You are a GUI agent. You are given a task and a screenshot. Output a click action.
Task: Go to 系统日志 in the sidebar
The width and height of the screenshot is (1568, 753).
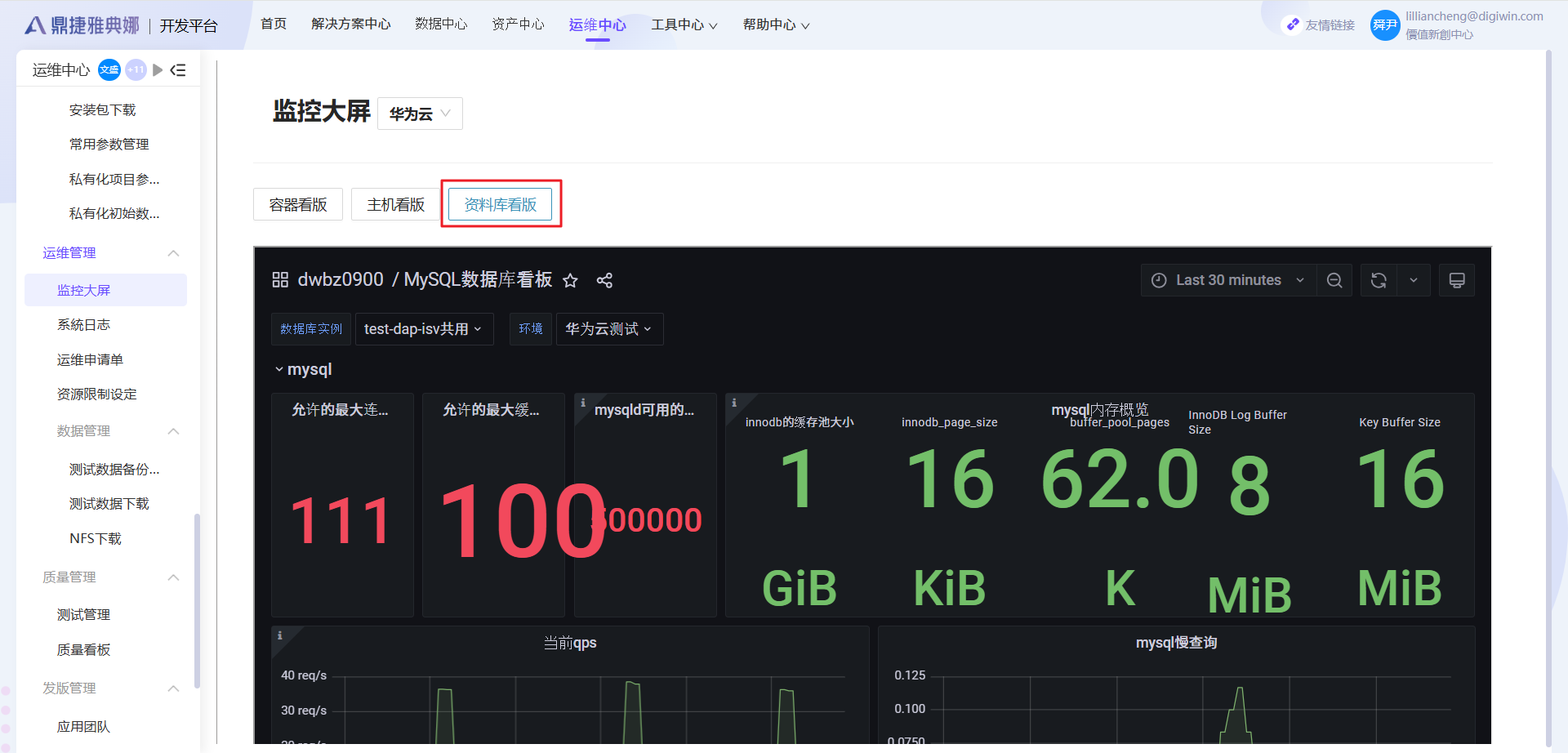coord(83,325)
